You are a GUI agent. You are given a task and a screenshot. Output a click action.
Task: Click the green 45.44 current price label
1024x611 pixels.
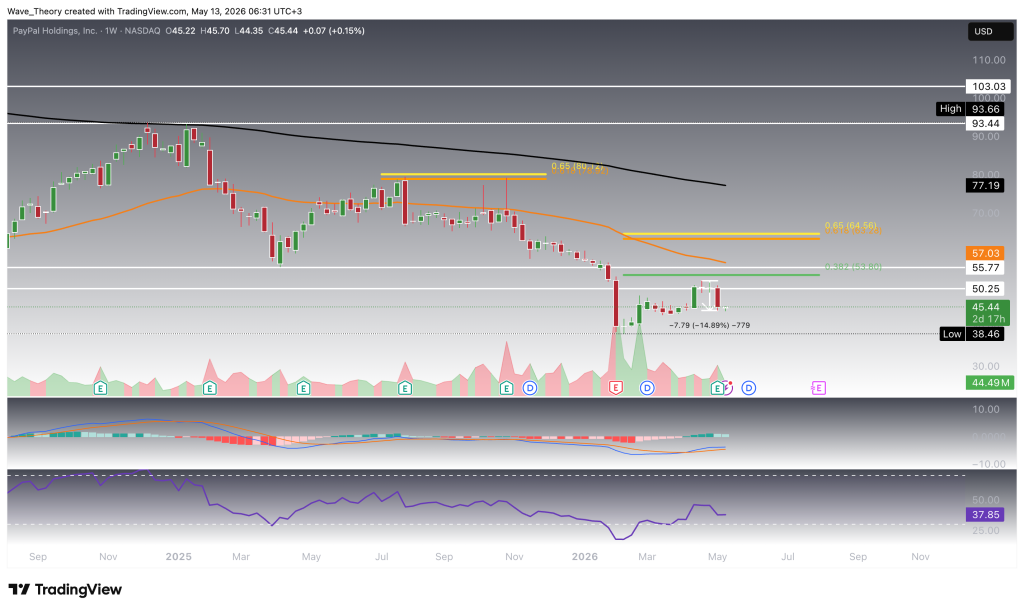985,307
